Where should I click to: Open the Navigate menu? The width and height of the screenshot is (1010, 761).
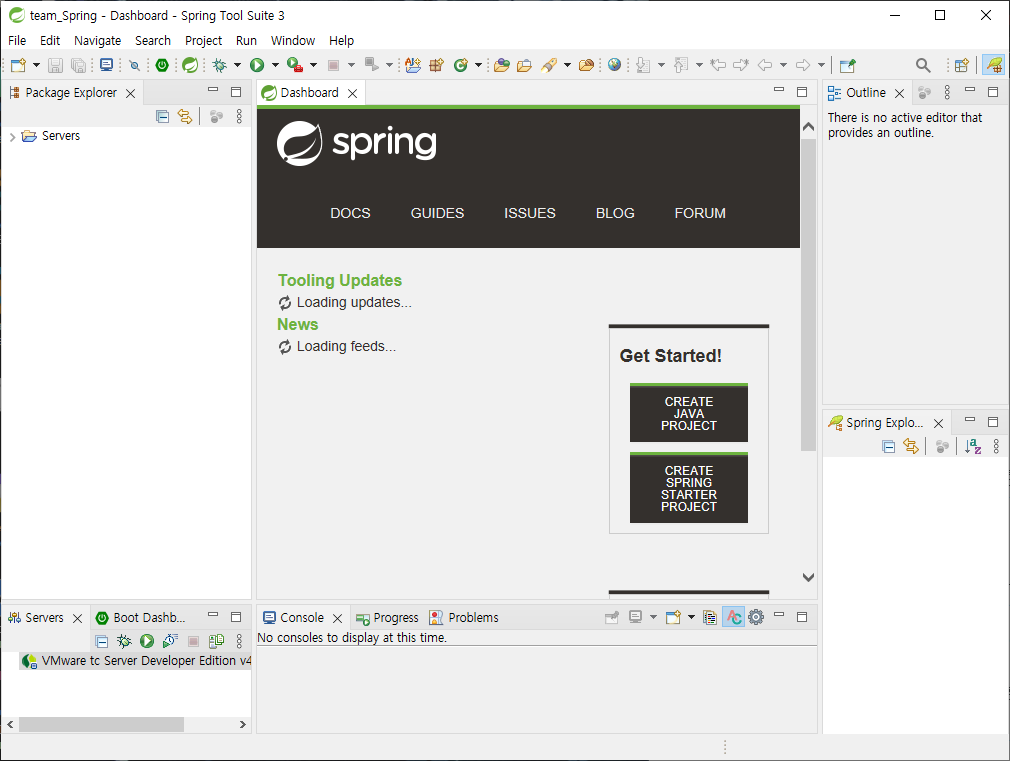pos(97,41)
